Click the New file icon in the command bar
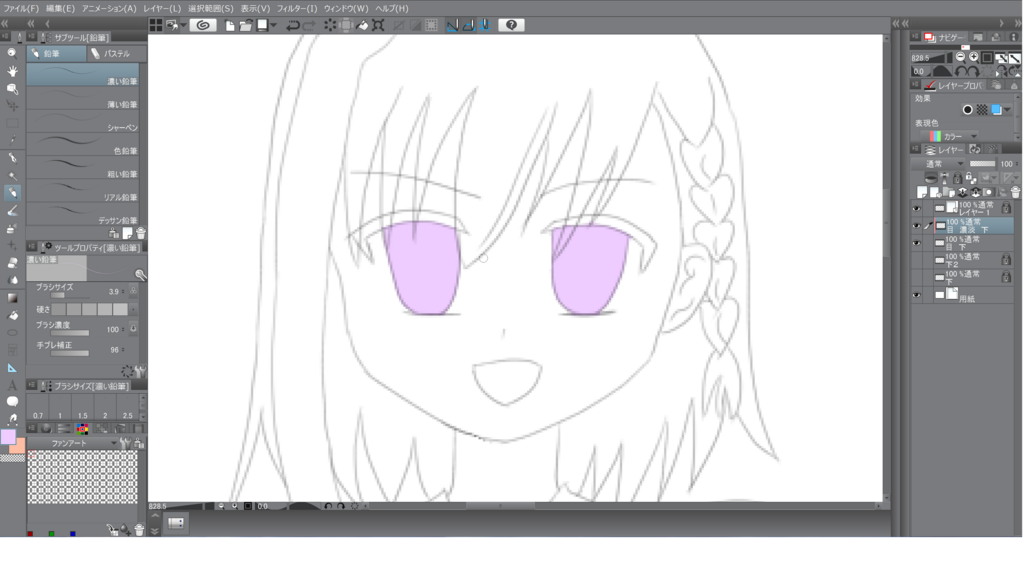Image resolution: width=1024 pixels, height=576 pixels. point(230,25)
